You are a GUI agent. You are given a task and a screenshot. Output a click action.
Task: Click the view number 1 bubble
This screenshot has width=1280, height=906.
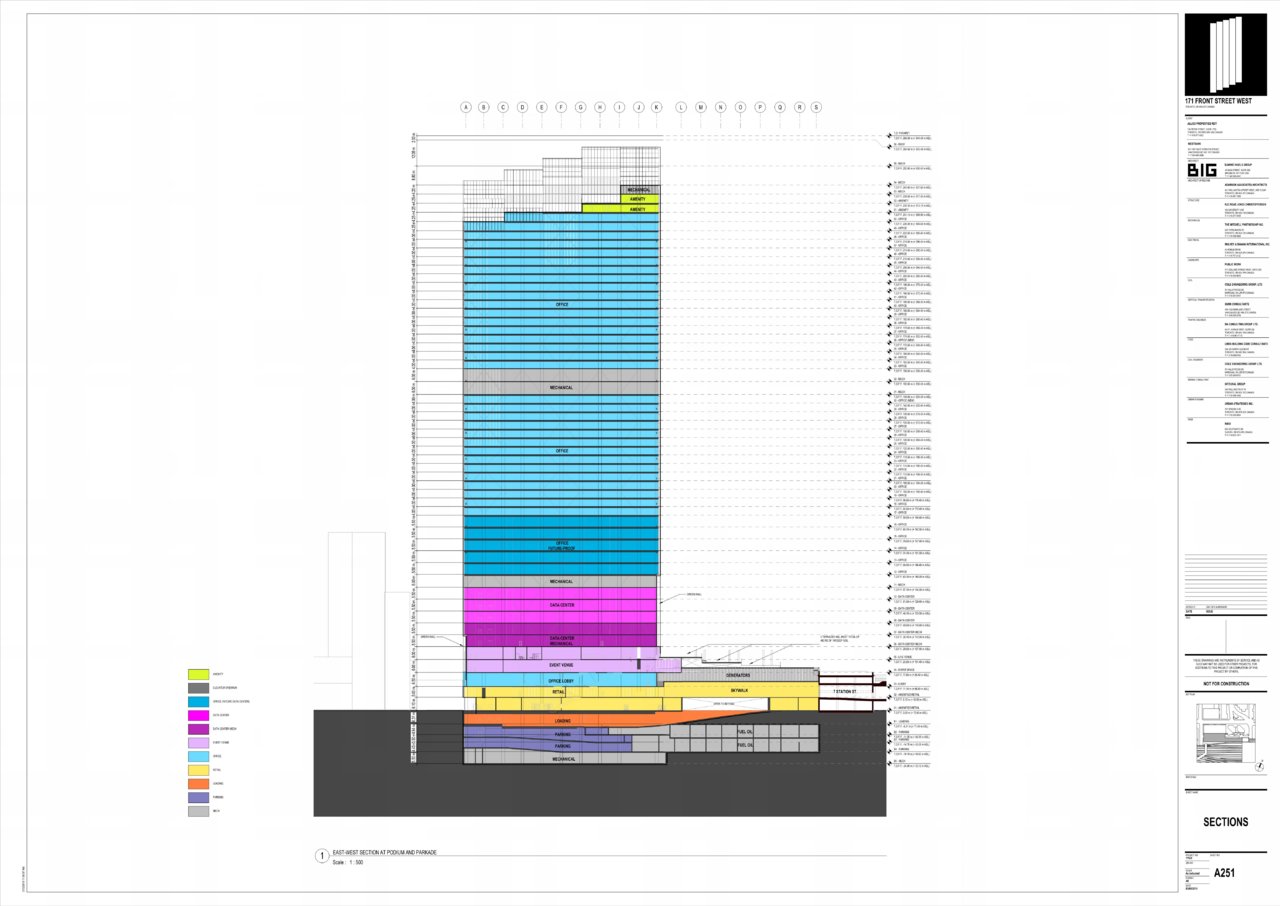pyautogui.click(x=321, y=856)
